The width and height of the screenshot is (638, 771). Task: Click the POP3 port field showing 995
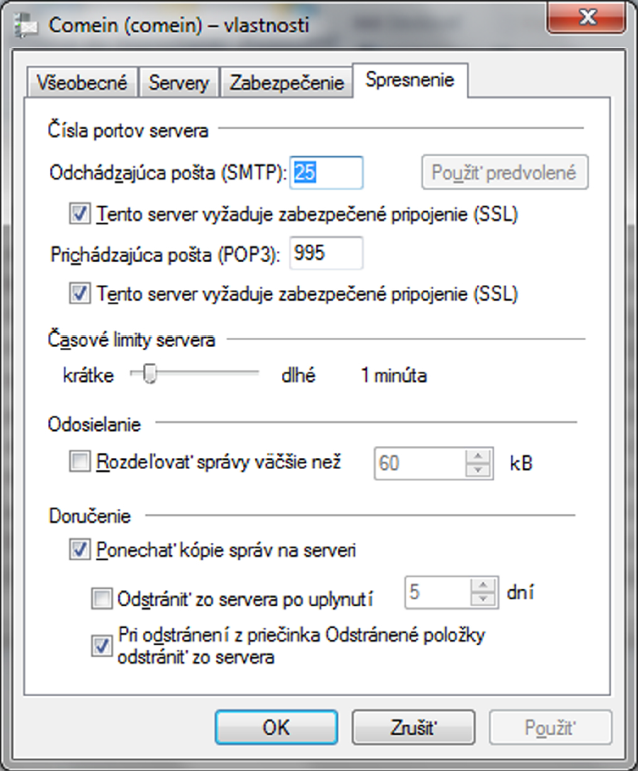click(x=326, y=253)
